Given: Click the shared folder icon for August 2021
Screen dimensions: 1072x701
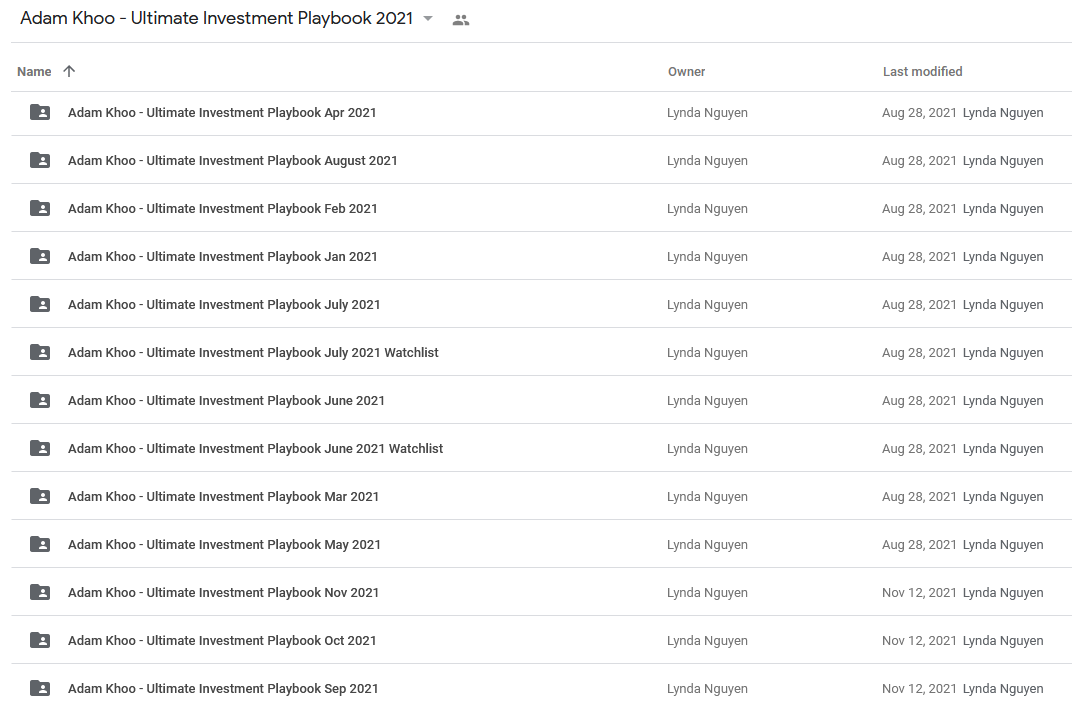Looking at the screenshot, I should (40, 160).
